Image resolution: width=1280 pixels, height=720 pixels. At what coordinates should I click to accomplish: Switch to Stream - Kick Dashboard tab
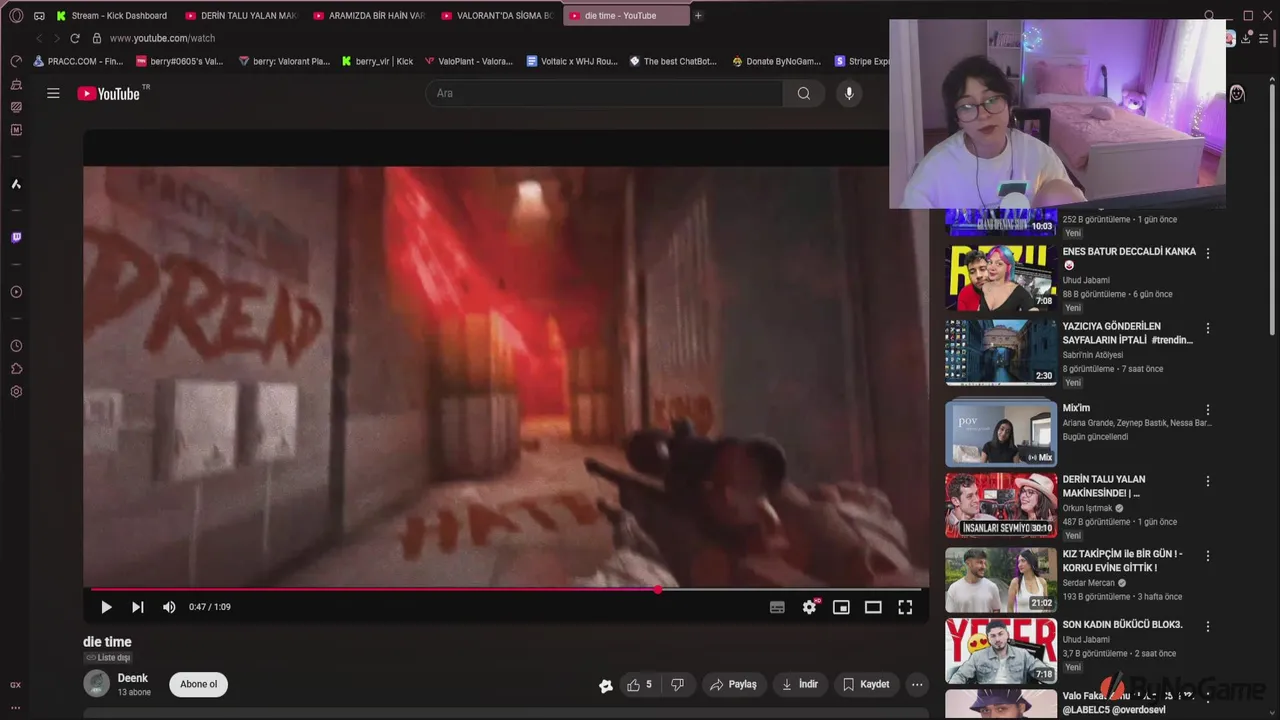tap(112, 16)
